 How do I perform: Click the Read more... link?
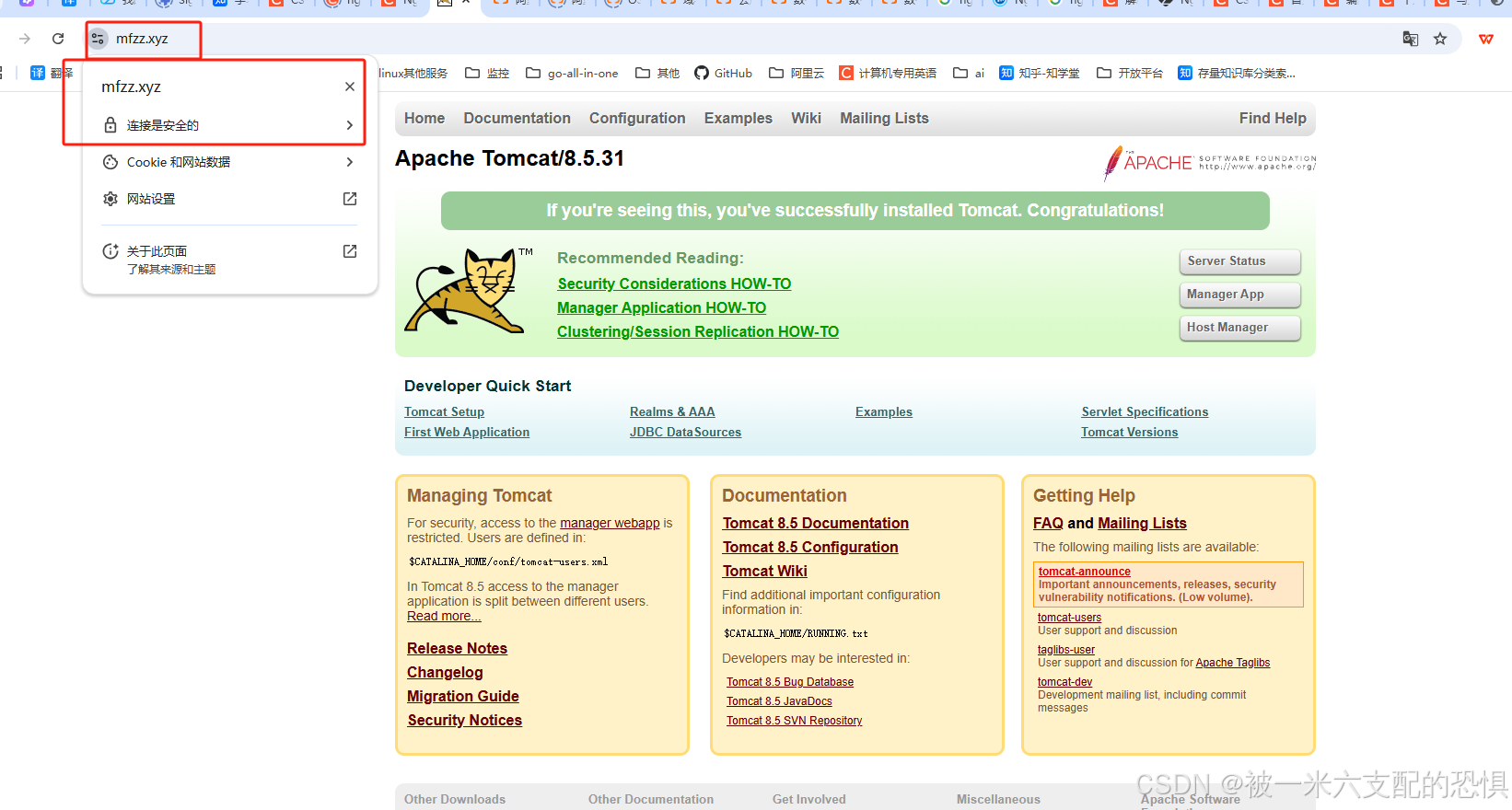coord(444,617)
